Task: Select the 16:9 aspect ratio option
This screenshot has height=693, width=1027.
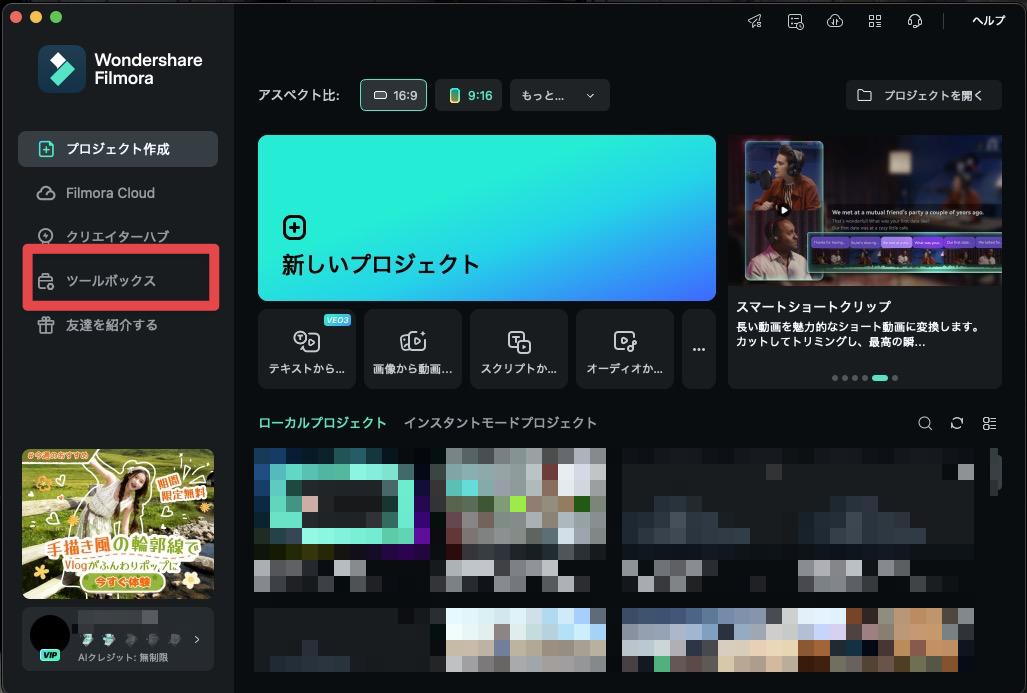Action: [x=393, y=95]
